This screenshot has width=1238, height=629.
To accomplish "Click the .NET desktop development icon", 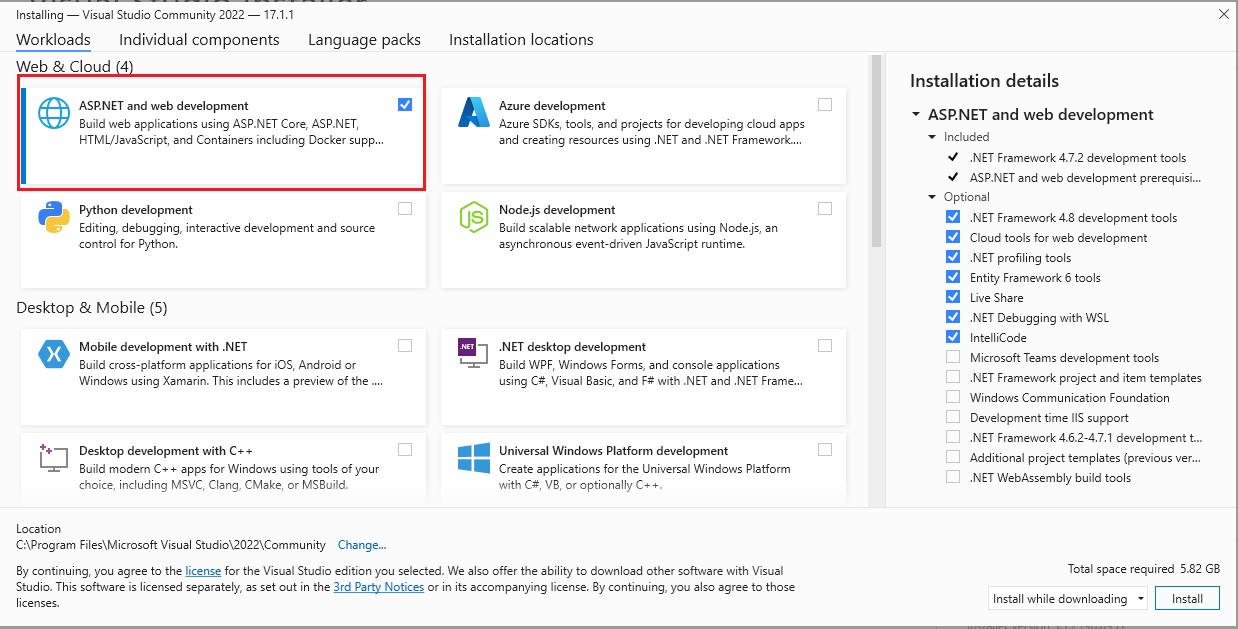I will coord(473,354).
